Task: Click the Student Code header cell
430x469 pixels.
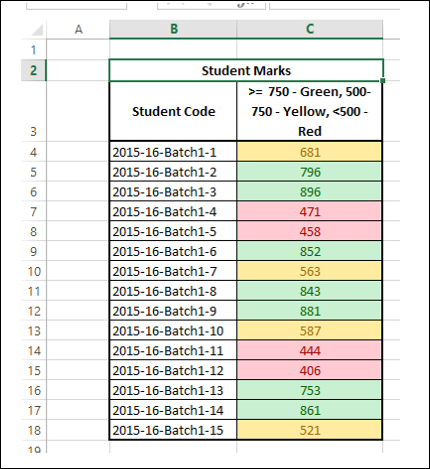Action: point(173,111)
